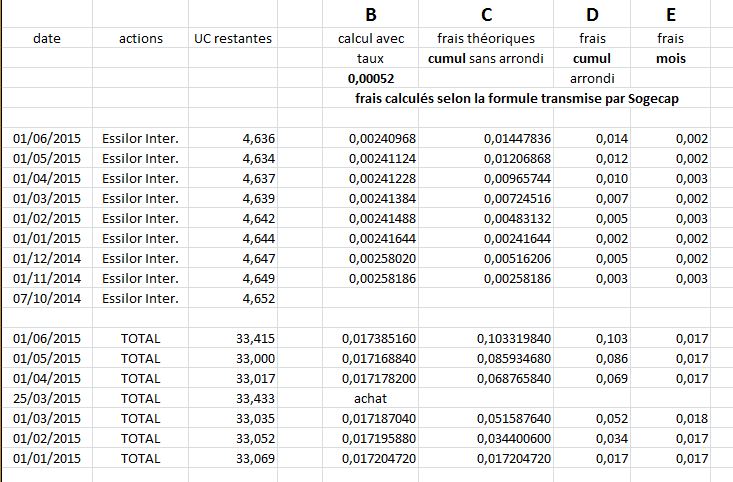
Task: Select the column E header label
Action: coord(670,15)
